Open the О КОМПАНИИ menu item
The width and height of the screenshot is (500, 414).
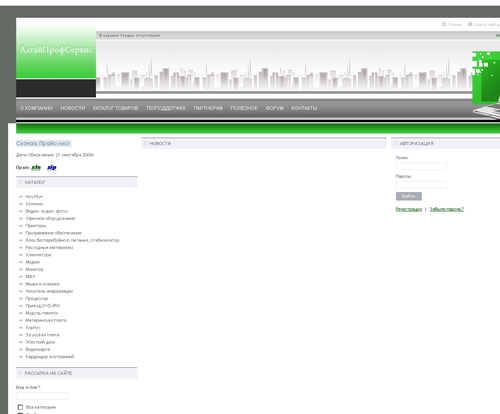tap(36, 108)
